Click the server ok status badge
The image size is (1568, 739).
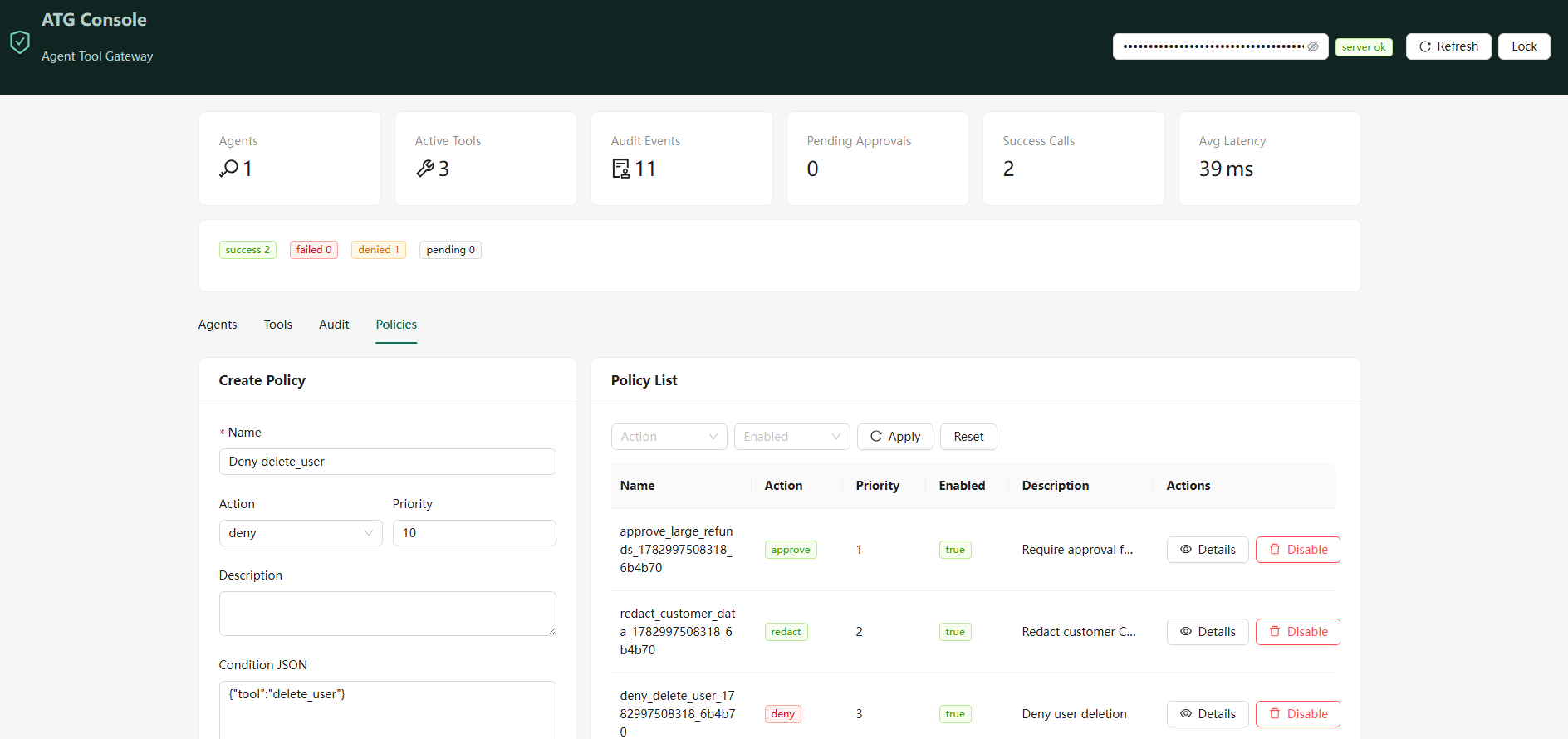[x=1364, y=47]
